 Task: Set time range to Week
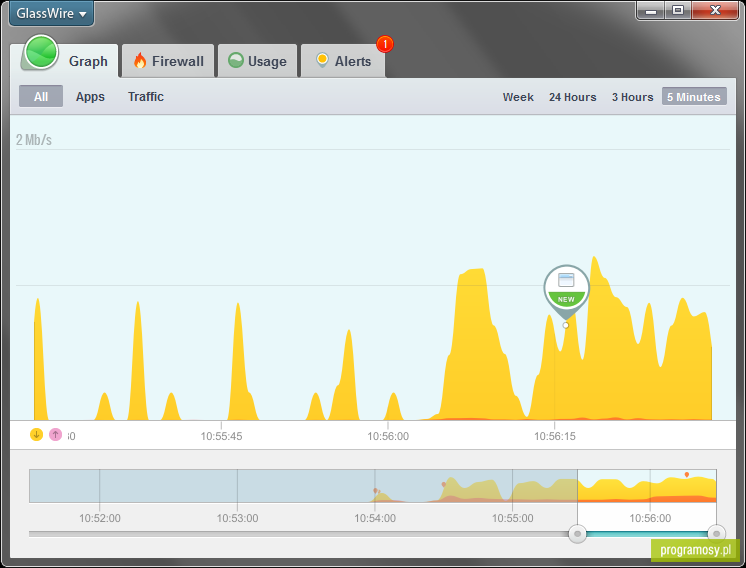[x=518, y=97]
